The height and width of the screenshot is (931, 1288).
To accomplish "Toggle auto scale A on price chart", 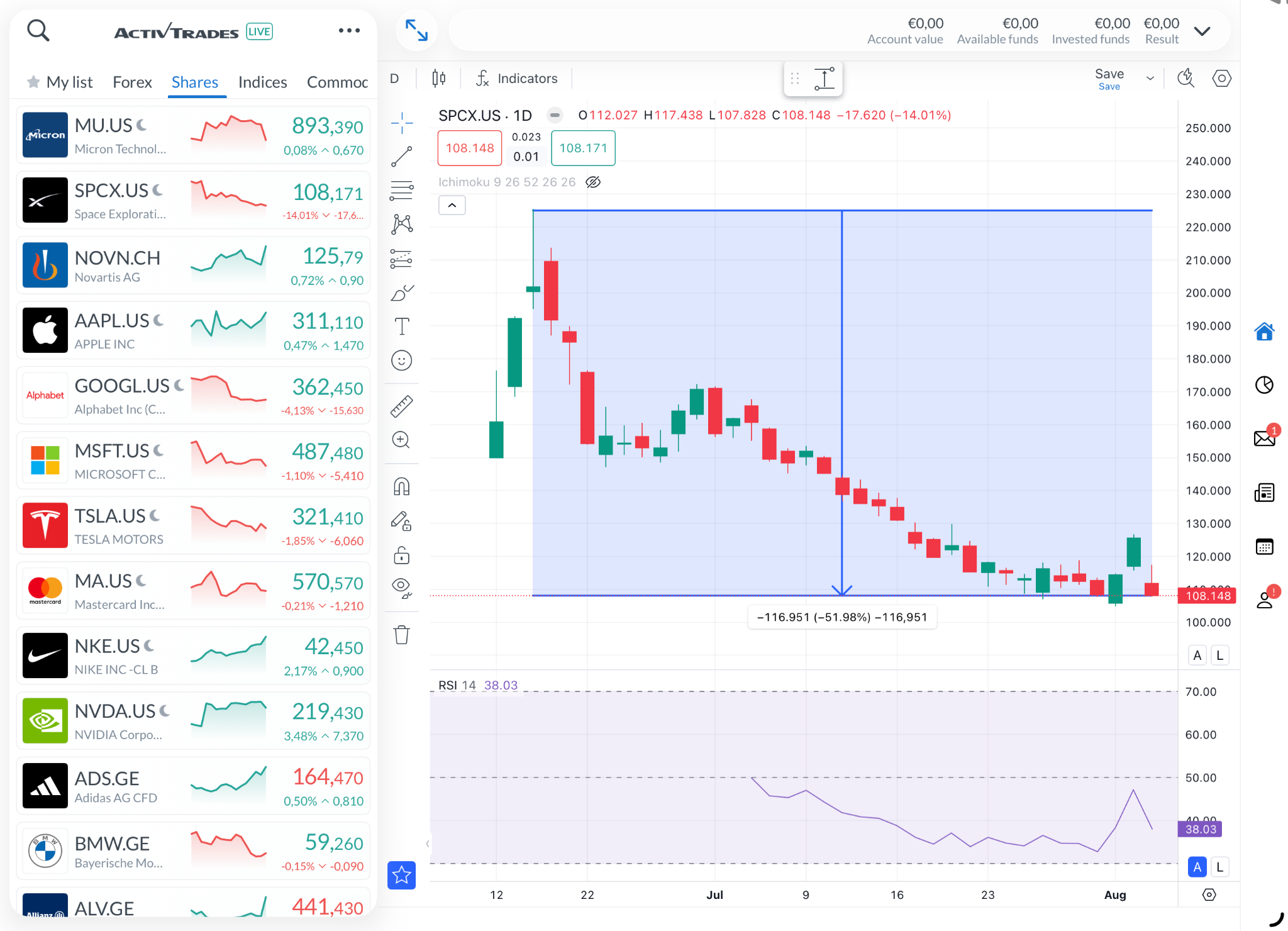I will point(1197,655).
